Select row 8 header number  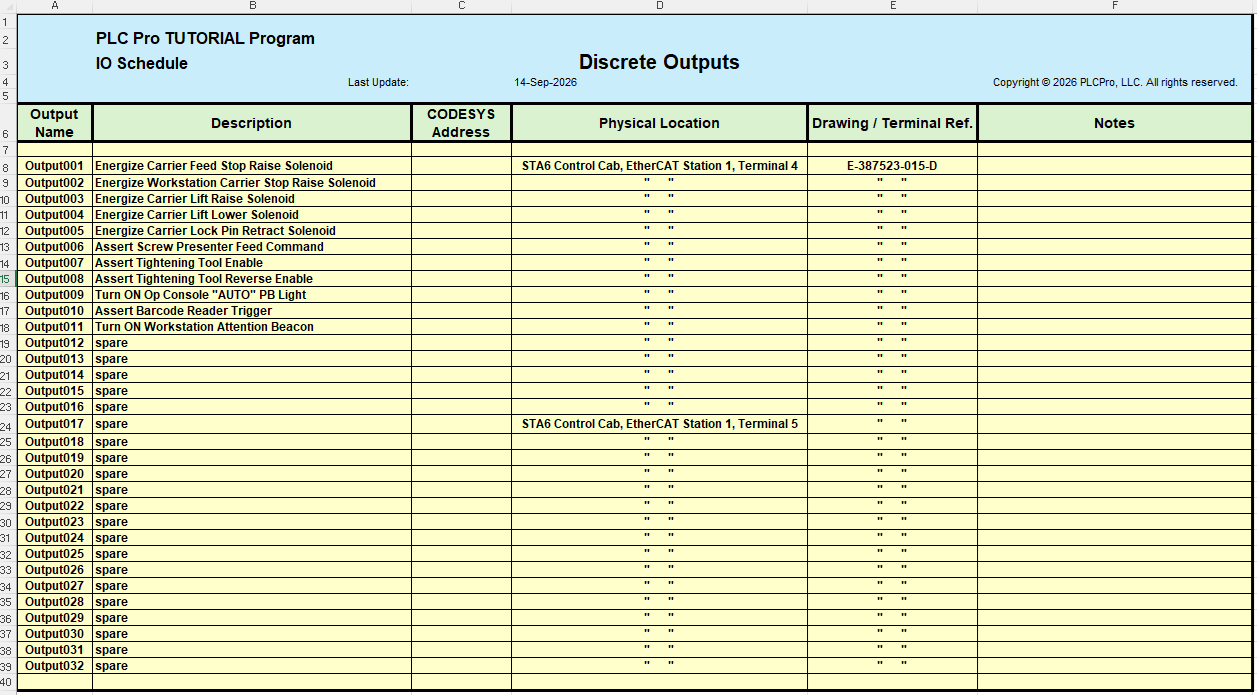[x=8, y=166]
